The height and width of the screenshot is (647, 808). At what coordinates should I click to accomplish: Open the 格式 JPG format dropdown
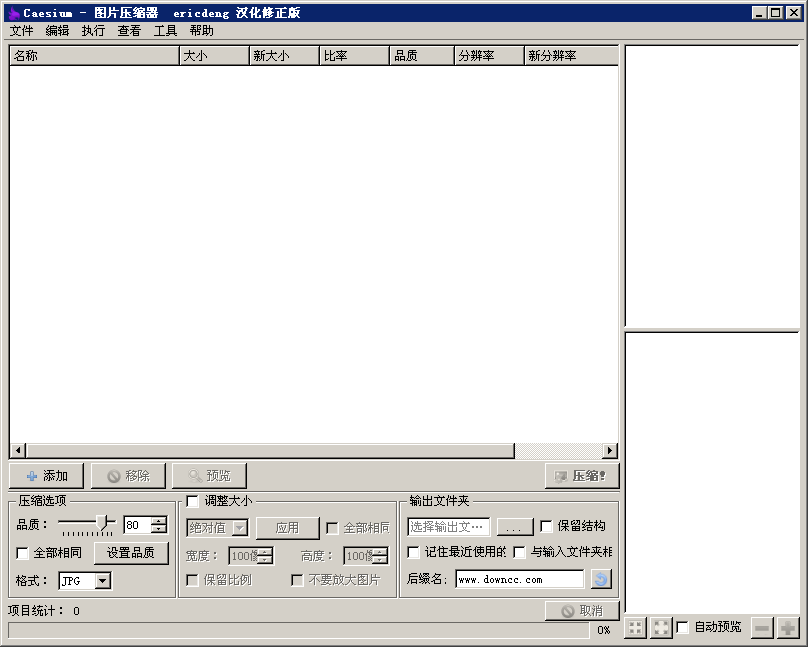[x=102, y=581]
